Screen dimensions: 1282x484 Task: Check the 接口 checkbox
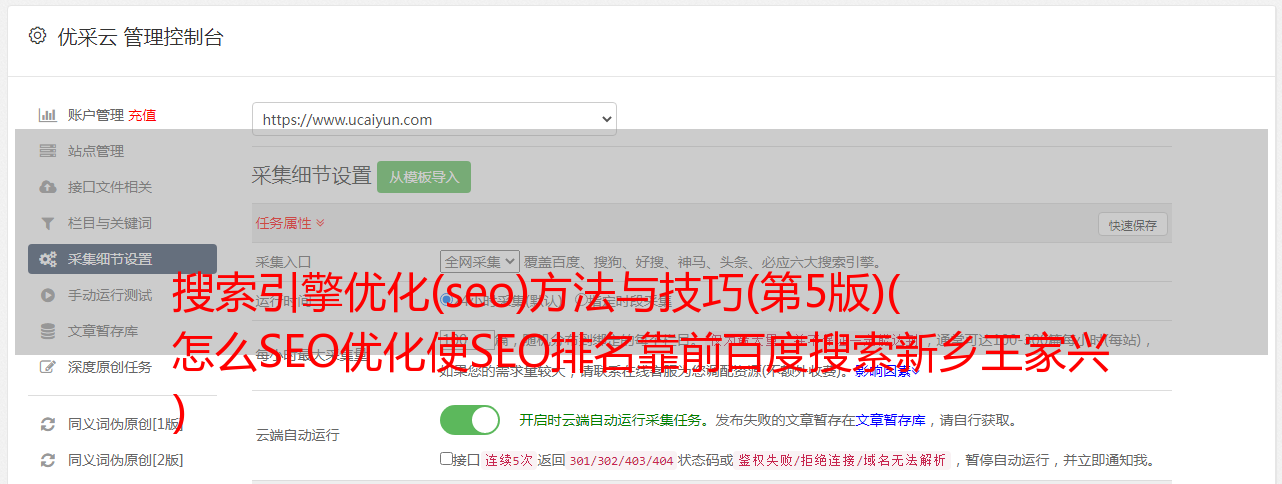pos(447,459)
